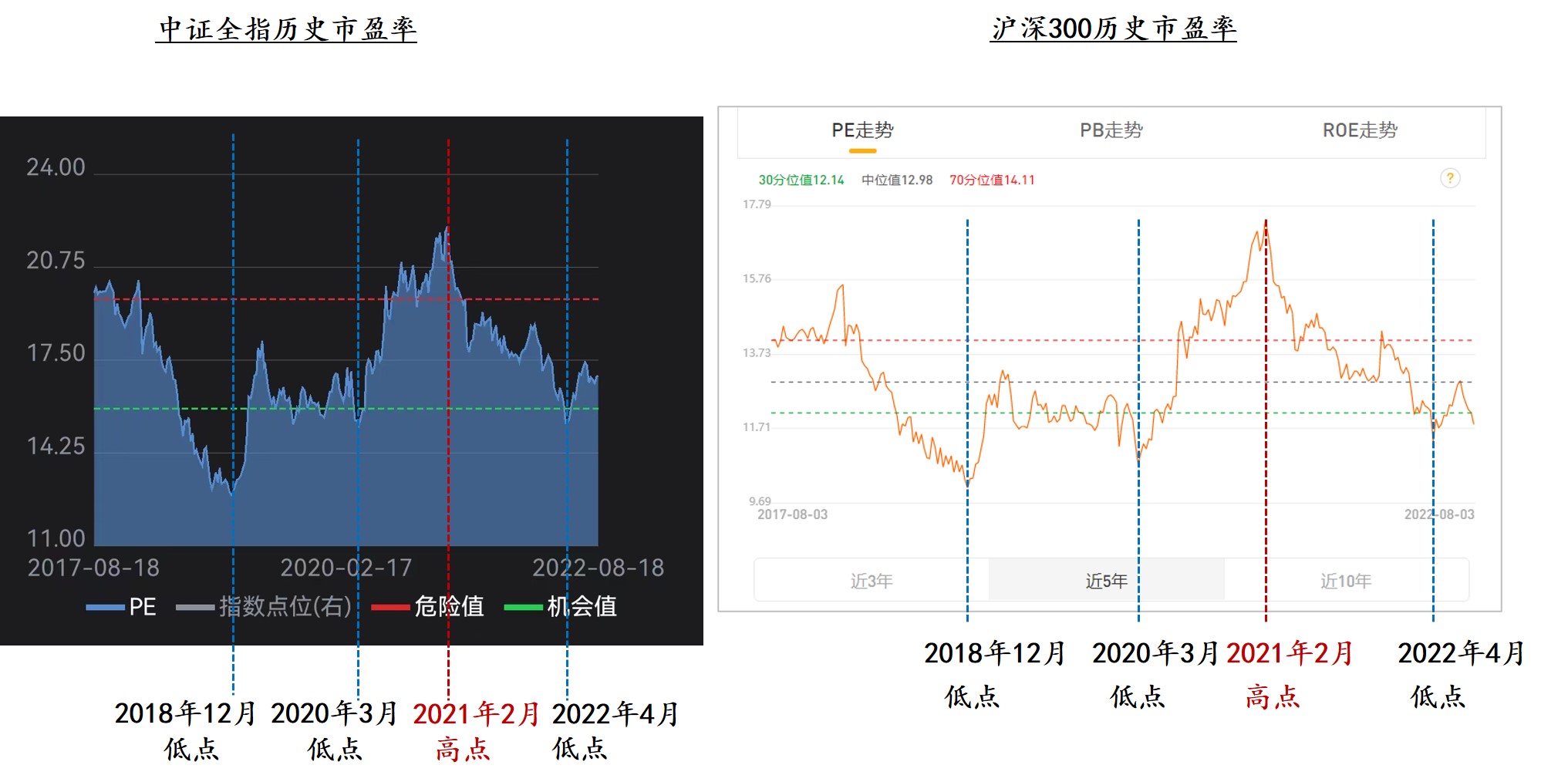The width and height of the screenshot is (1568, 782).
Task: Open the help question mark icon
Action: click(x=1449, y=178)
